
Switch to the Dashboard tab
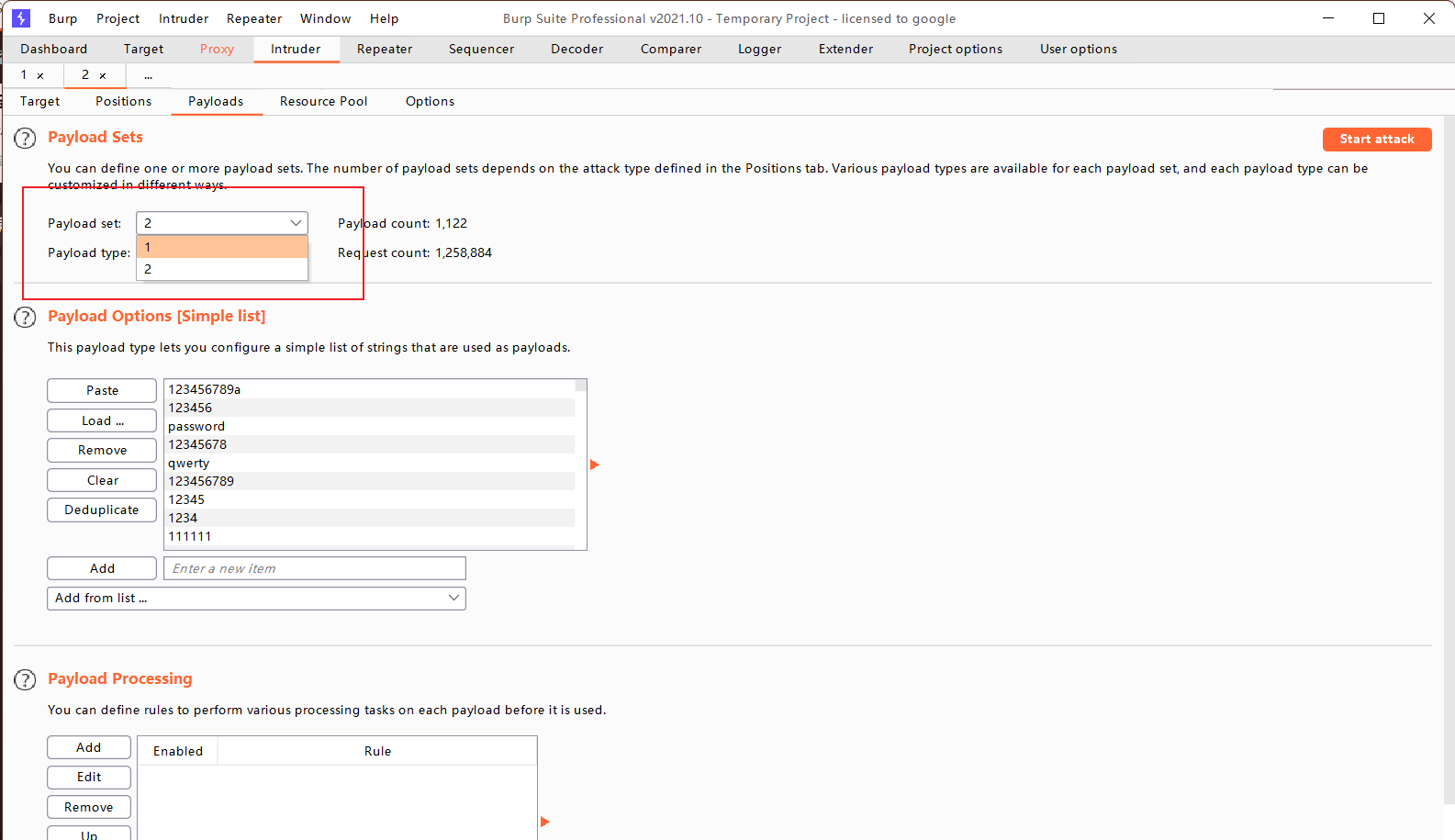coord(54,49)
